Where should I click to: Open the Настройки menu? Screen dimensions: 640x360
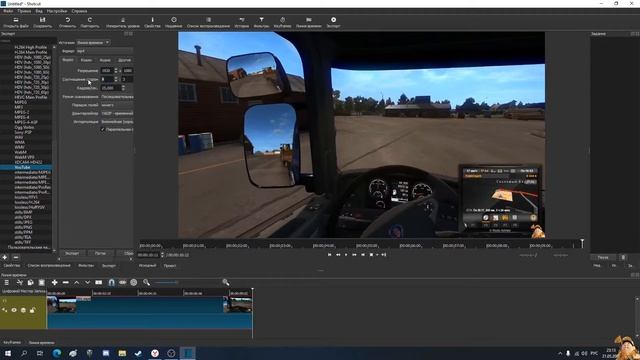click(x=57, y=11)
